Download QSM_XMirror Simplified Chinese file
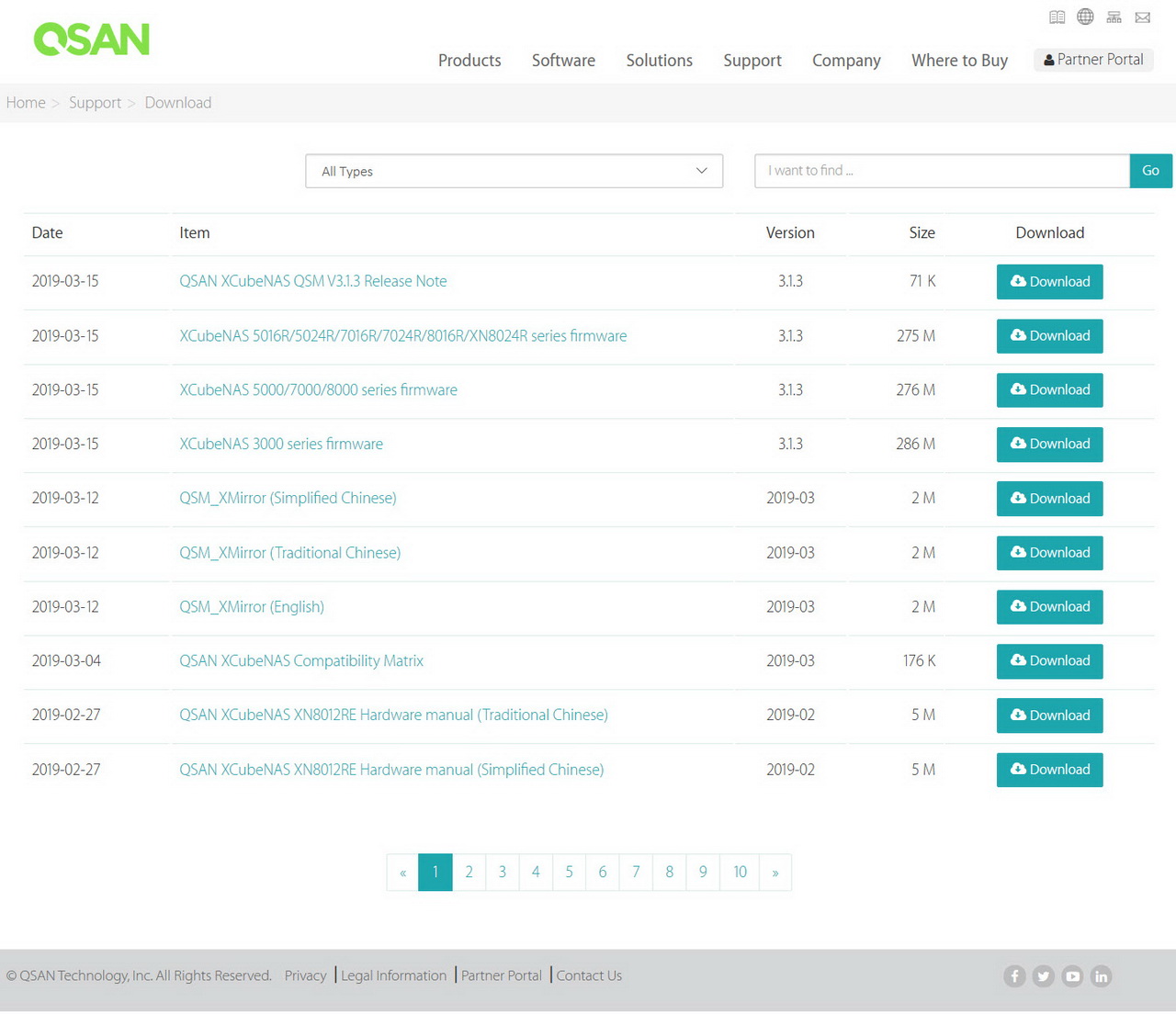The width and height of the screenshot is (1176, 1014). pos(1050,499)
